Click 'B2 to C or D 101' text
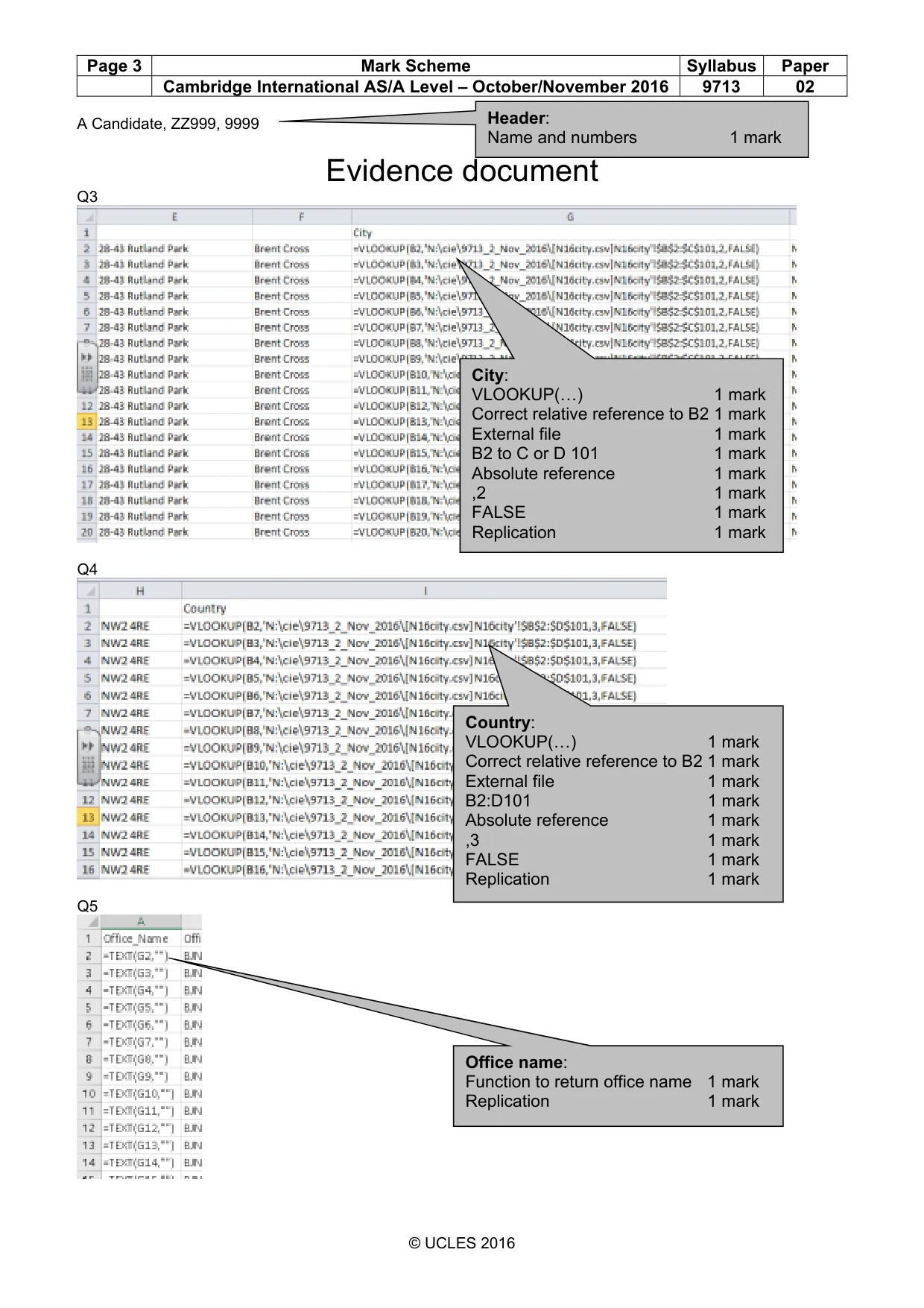Viewport: 924px width, 1308px height. [x=535, y=454]
